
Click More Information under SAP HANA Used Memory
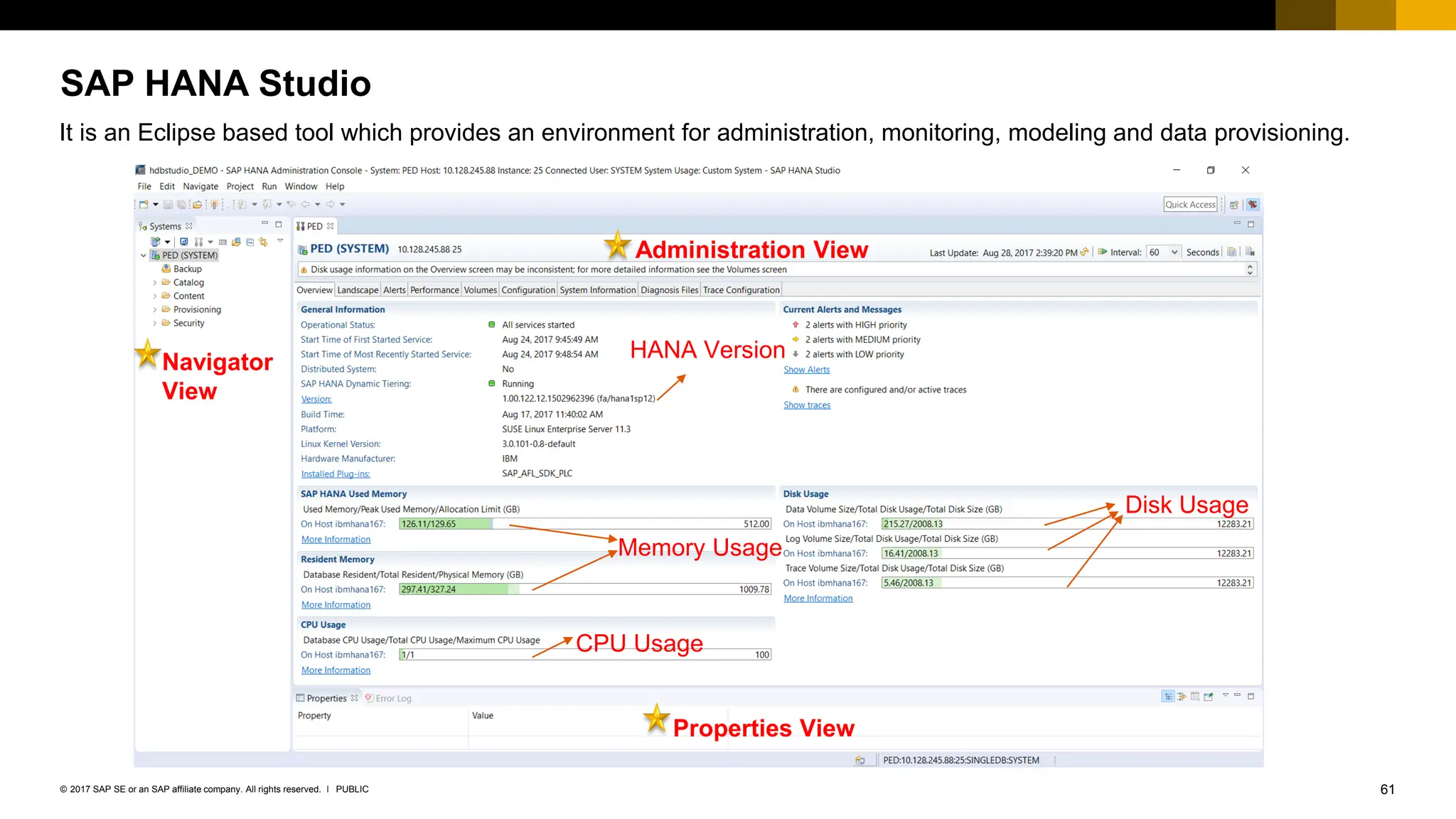pos(336,540)
